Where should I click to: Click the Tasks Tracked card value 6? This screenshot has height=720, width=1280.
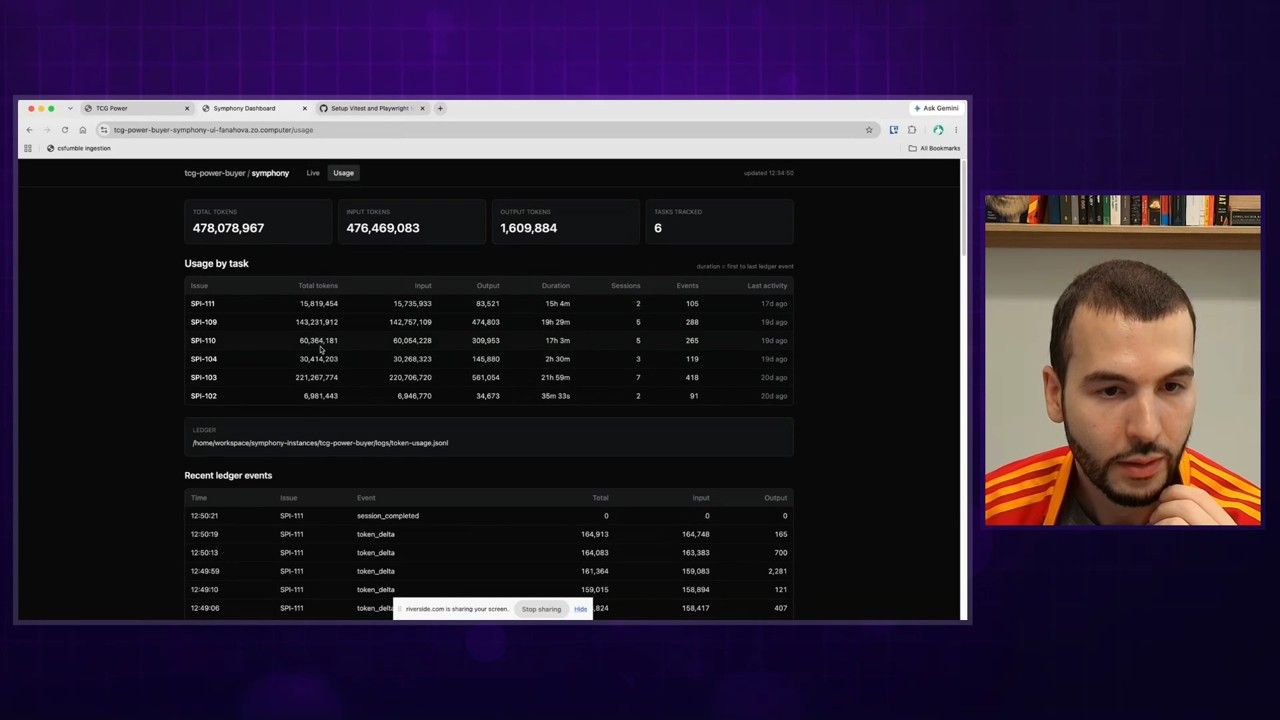point(658,228)
